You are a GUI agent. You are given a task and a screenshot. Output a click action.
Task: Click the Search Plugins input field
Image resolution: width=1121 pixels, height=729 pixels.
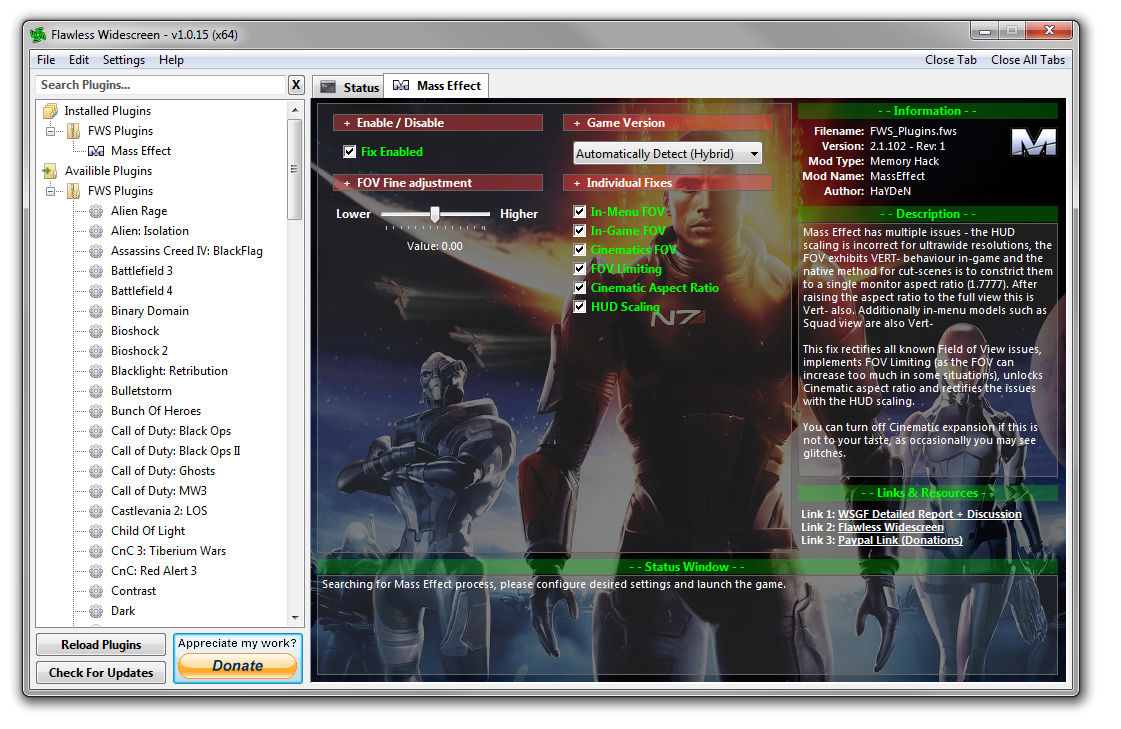pyautogui.click(x=160, y=85)
